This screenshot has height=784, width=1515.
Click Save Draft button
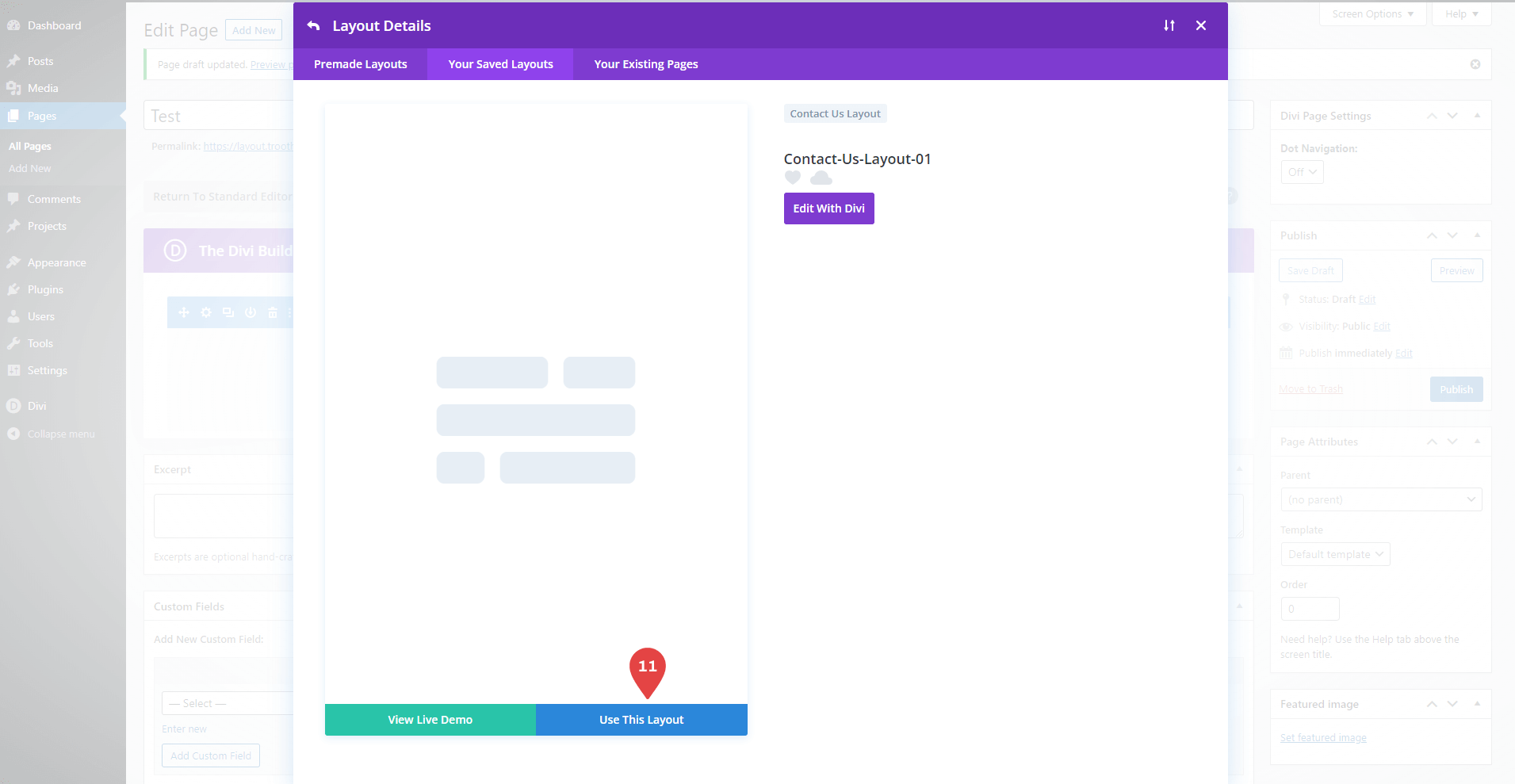1310,270
